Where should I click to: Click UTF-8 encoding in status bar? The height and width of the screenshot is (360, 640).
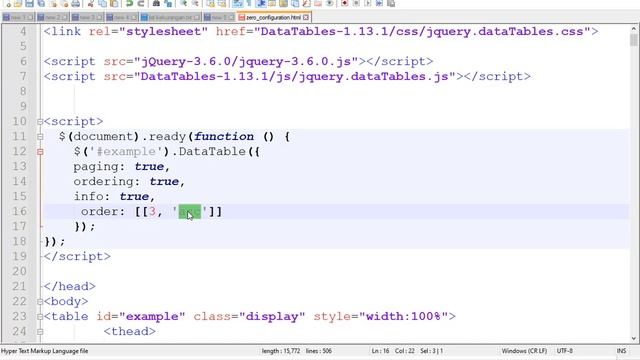pyautogui.click(x=565, y=351)
